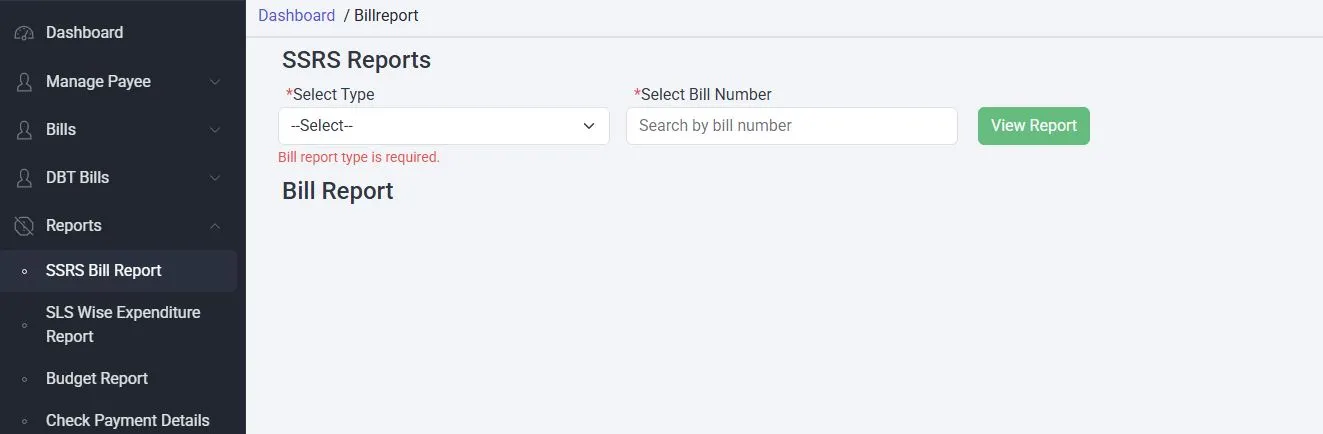
Task: Click the DBT Bills person icon
Action: point(25,178)
